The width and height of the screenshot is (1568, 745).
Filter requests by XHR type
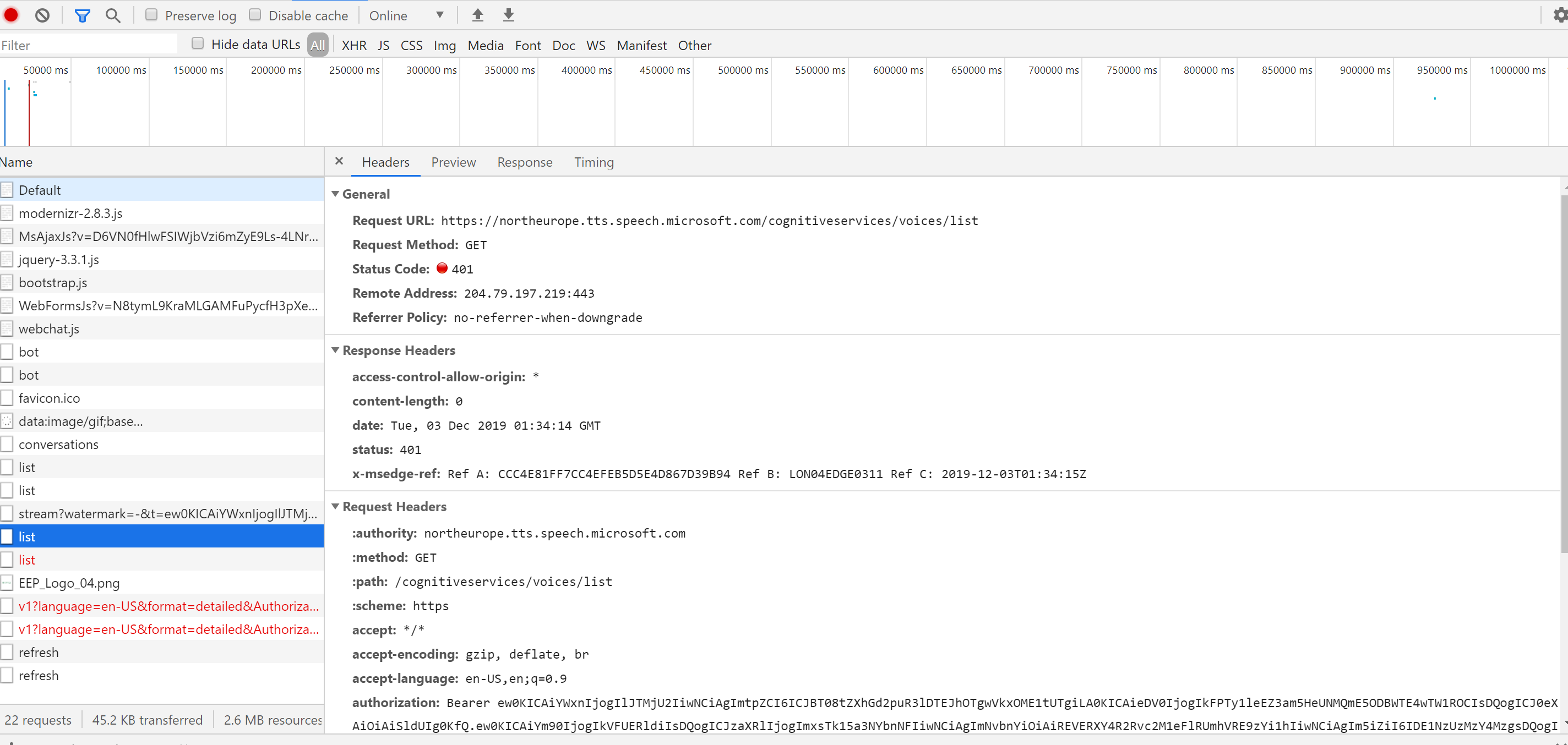tap(353, 45)
